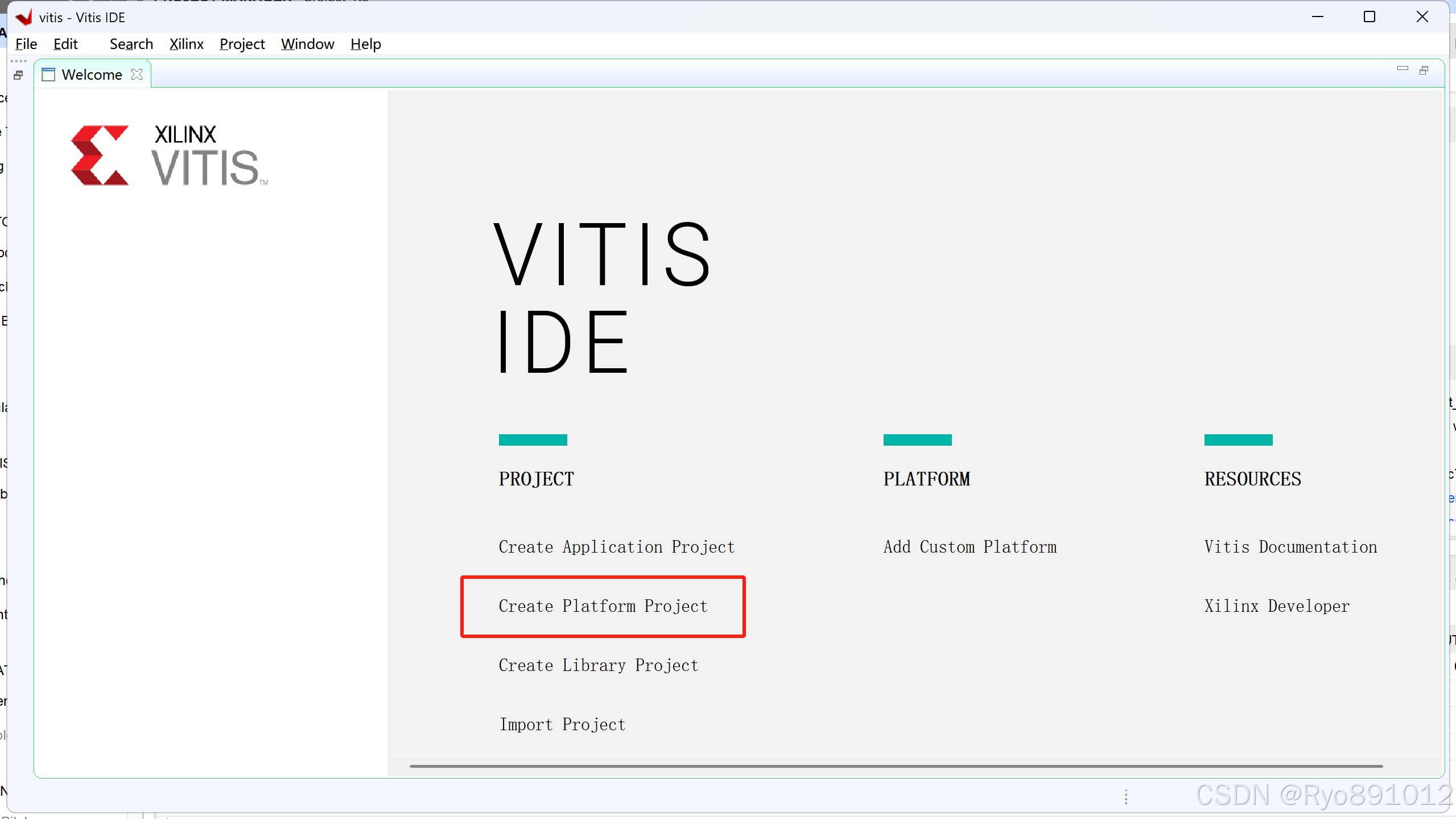Click Create Platform Project link
This screenshot has width=1456, height=819.
click(x=603, y=606)
